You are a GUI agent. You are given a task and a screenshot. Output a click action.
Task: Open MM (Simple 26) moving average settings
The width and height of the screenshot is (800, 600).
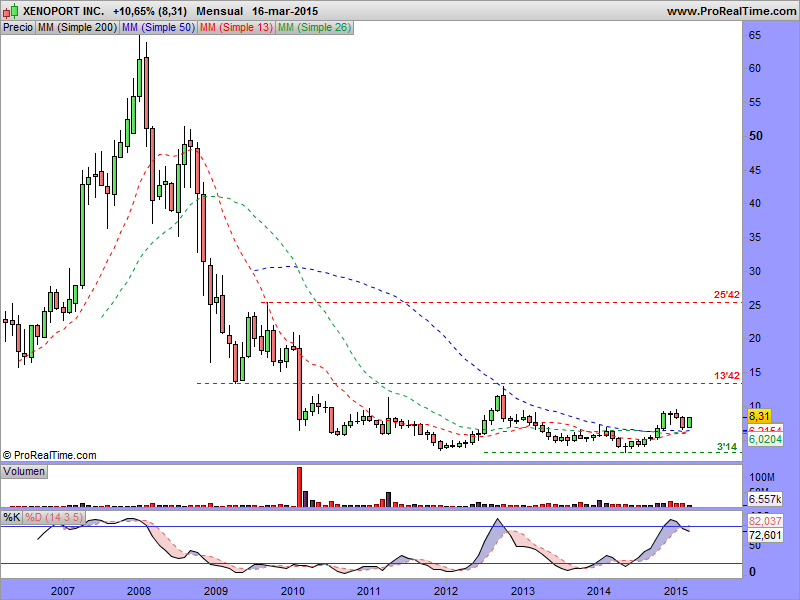click(x=314, y=28)
